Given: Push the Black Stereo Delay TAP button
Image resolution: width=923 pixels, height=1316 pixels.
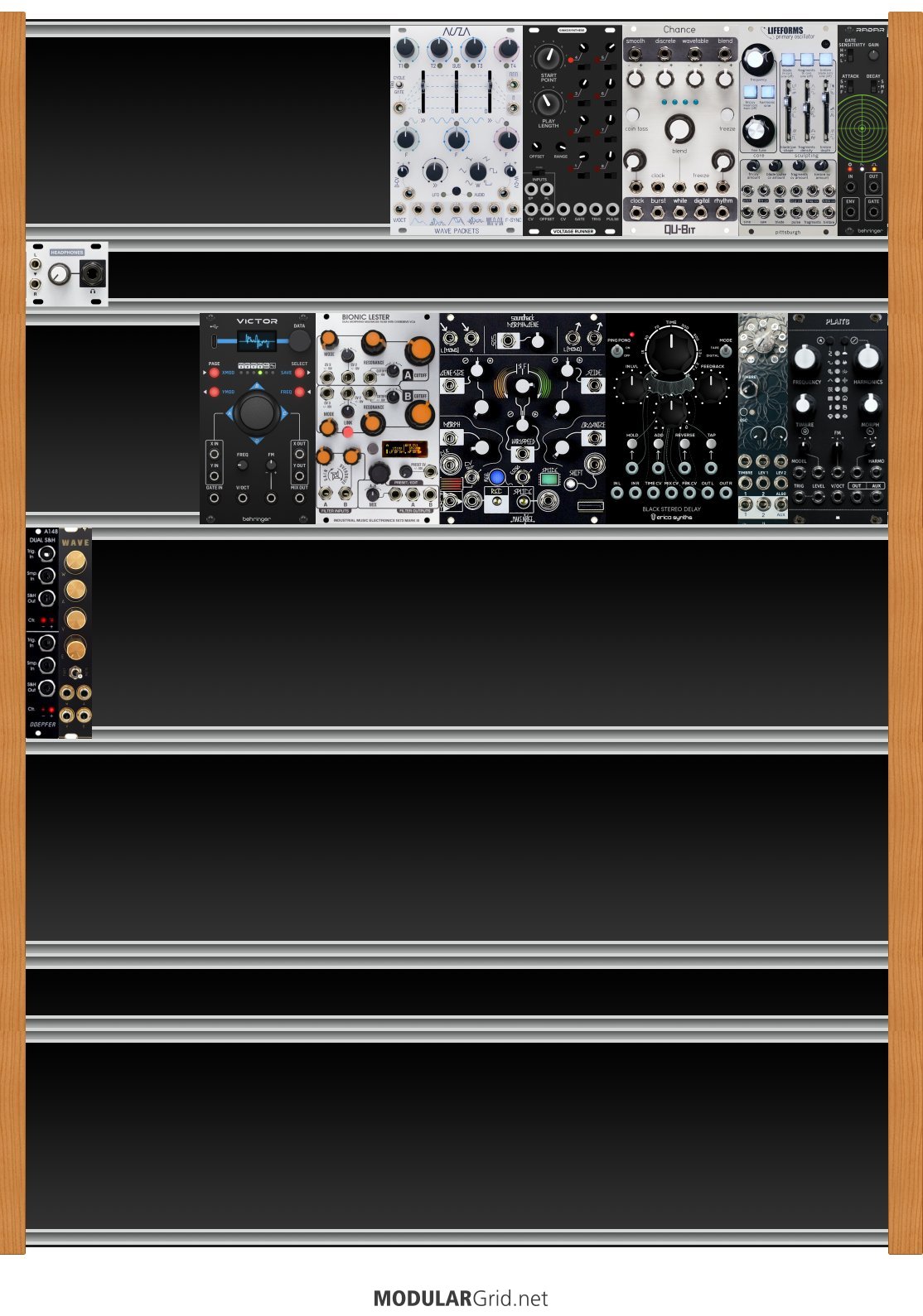Looking at the screenshot, I should (x=711, y=444).
